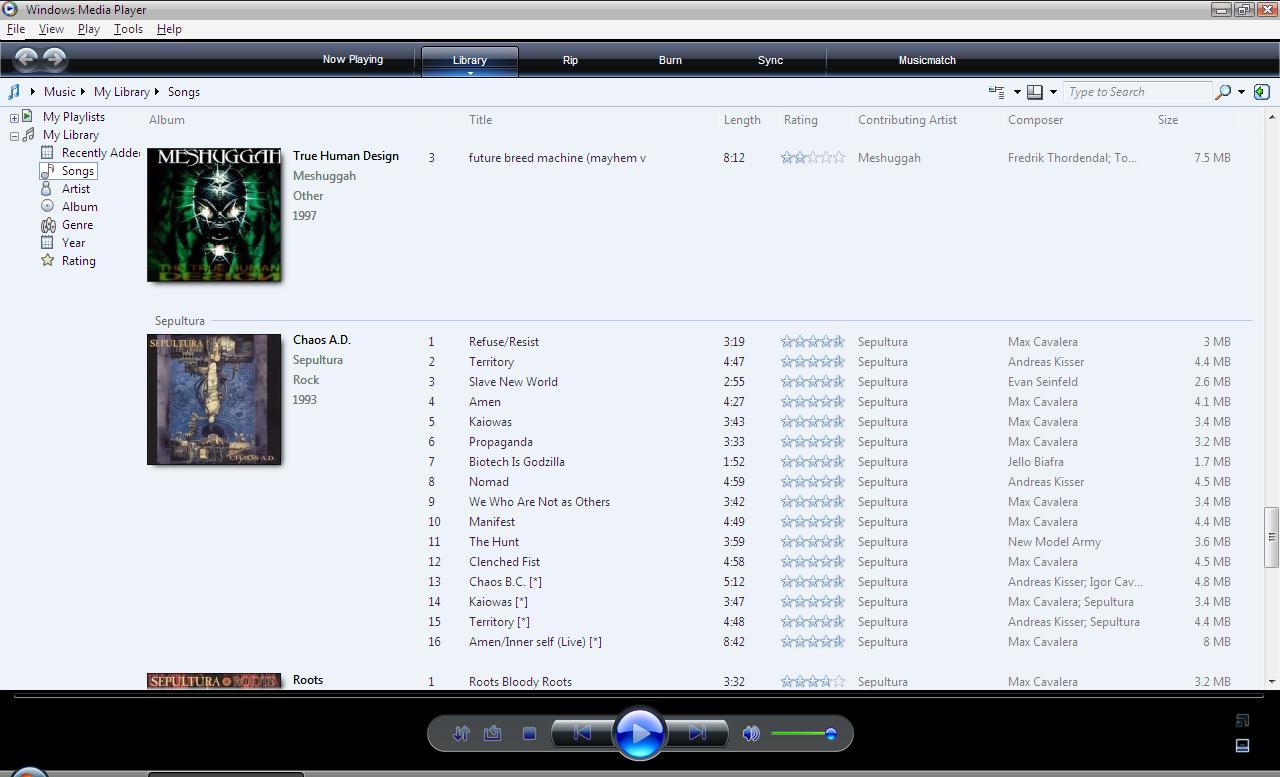Click the Forward arrow navigation button
This screenshot has width=1280, height=777.
(55, 59)
